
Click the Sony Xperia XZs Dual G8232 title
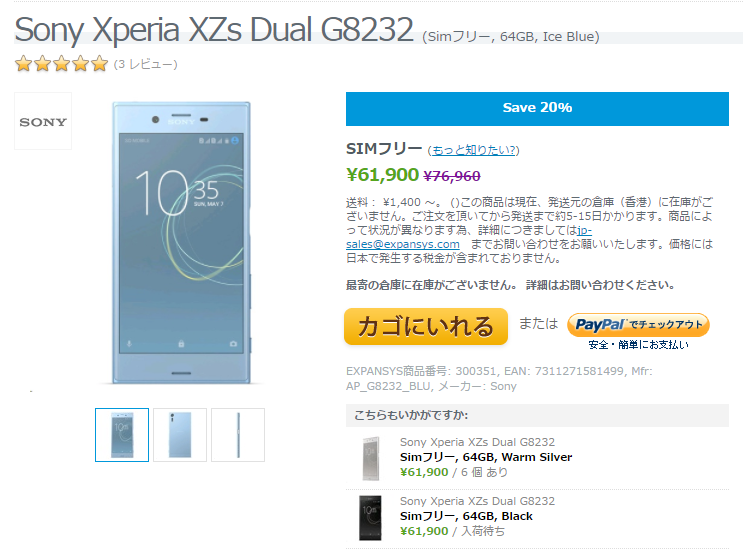coord(214,29)
